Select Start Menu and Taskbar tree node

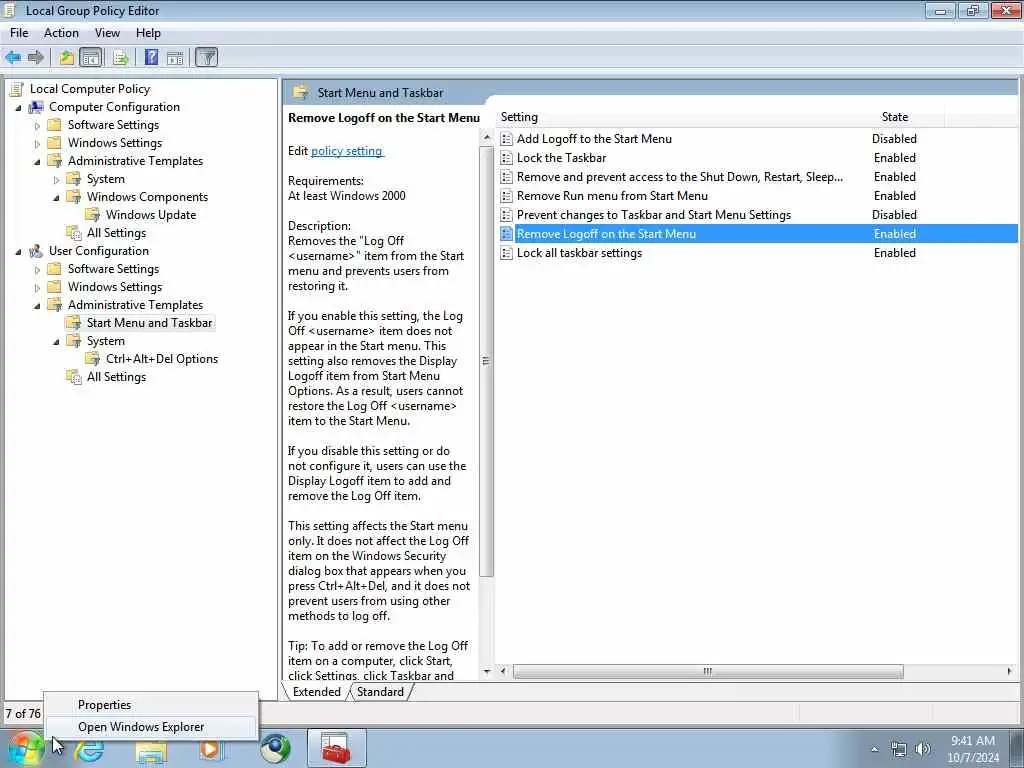[149, 323]
